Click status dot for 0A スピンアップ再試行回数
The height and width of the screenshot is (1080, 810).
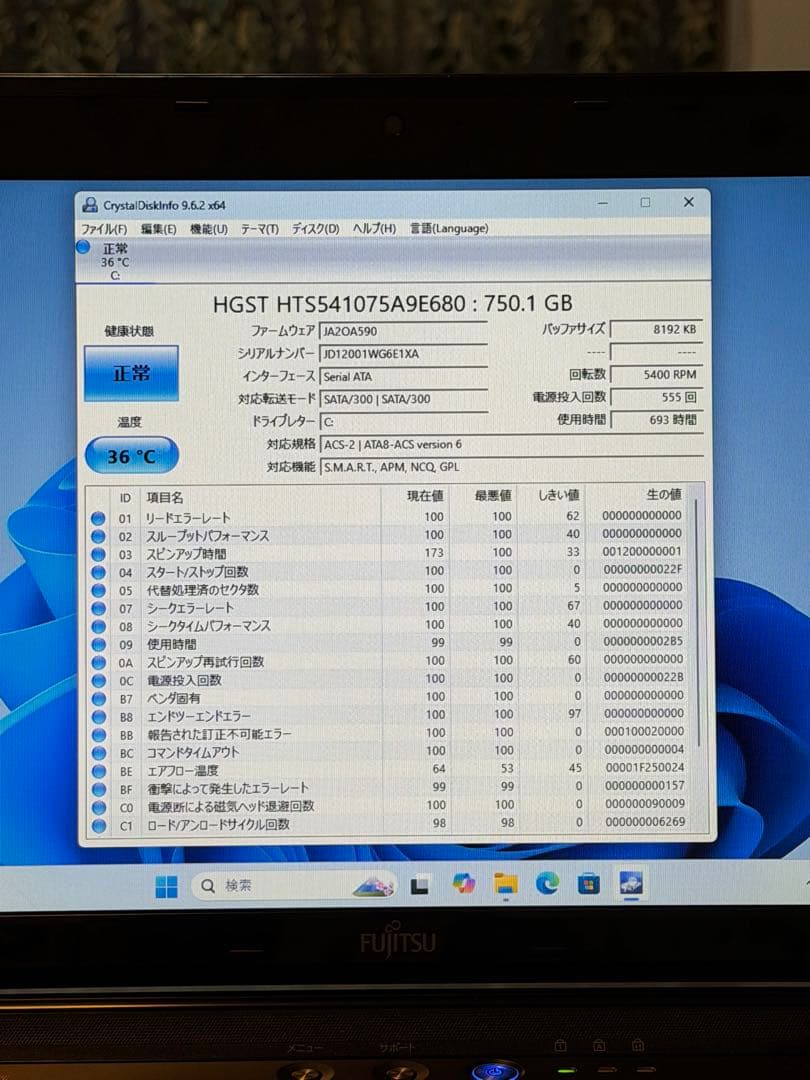pos(98,663)
